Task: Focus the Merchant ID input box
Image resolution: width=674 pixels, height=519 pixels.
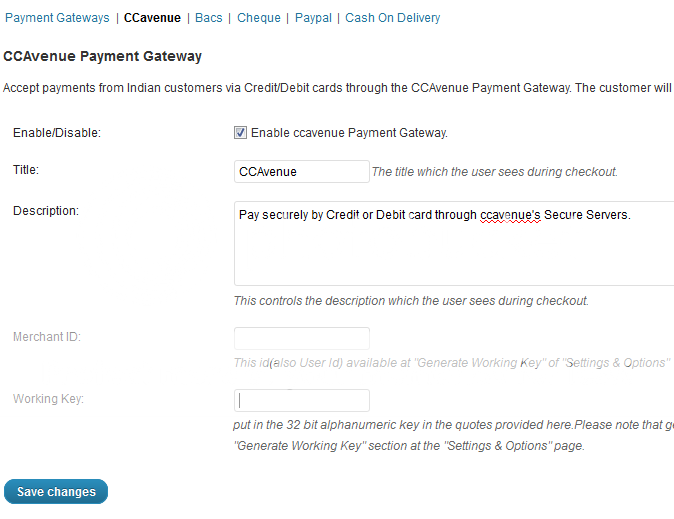Action: tap(301, 338)
